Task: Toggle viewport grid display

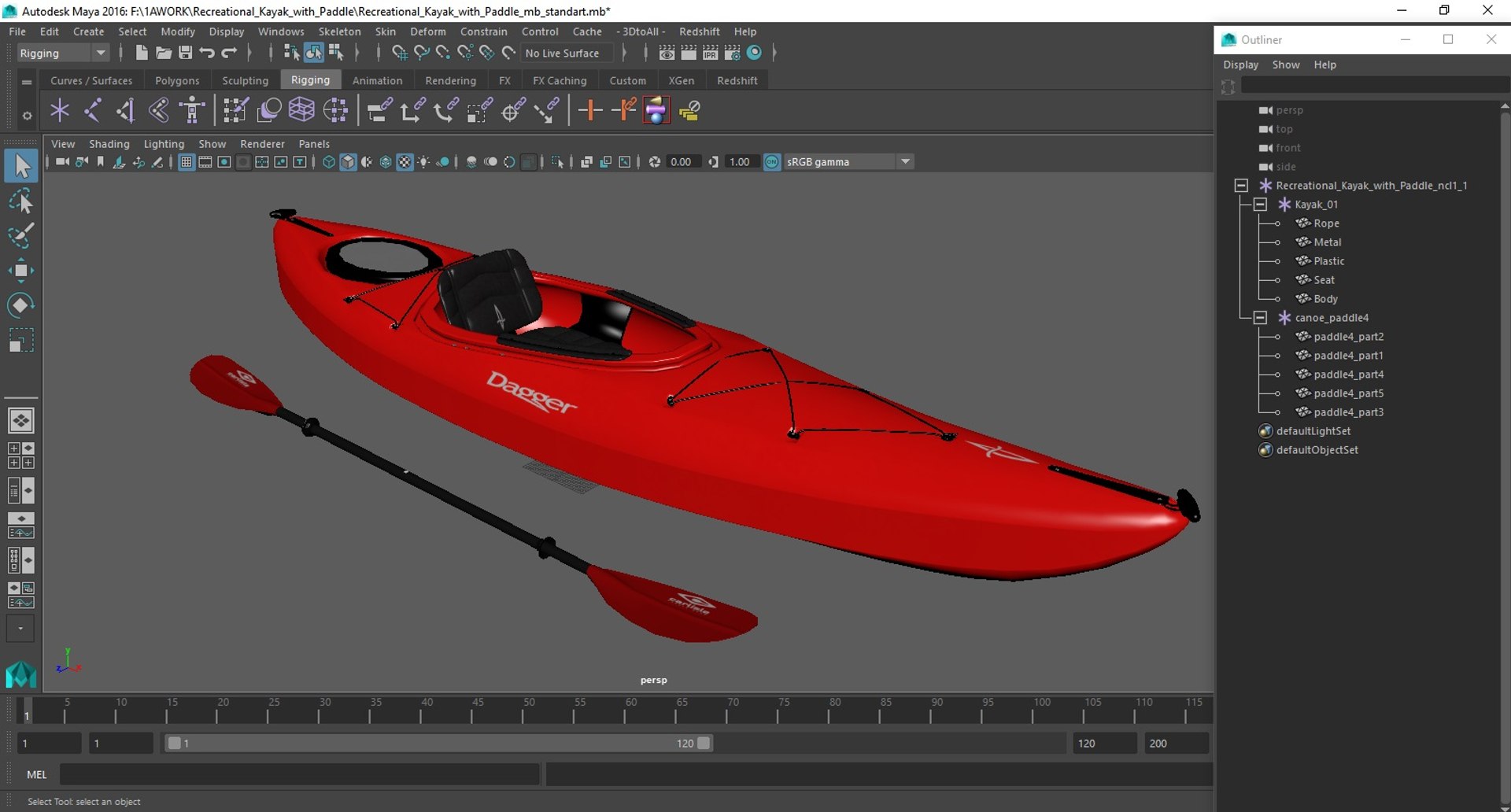Action: 187,162
